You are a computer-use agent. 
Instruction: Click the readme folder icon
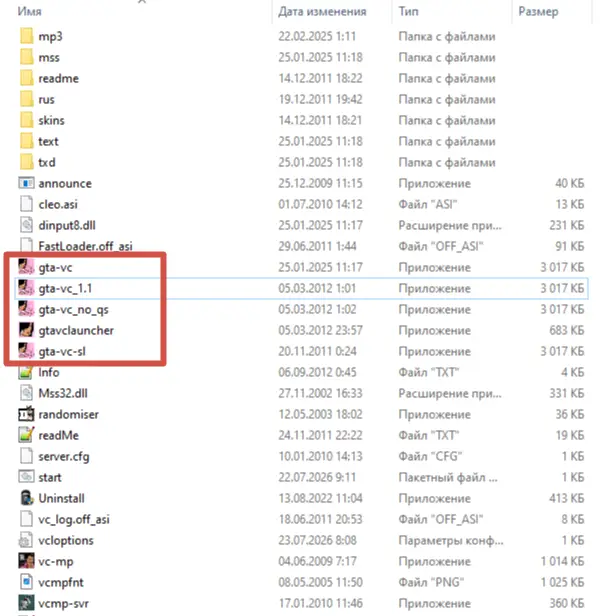26,78
